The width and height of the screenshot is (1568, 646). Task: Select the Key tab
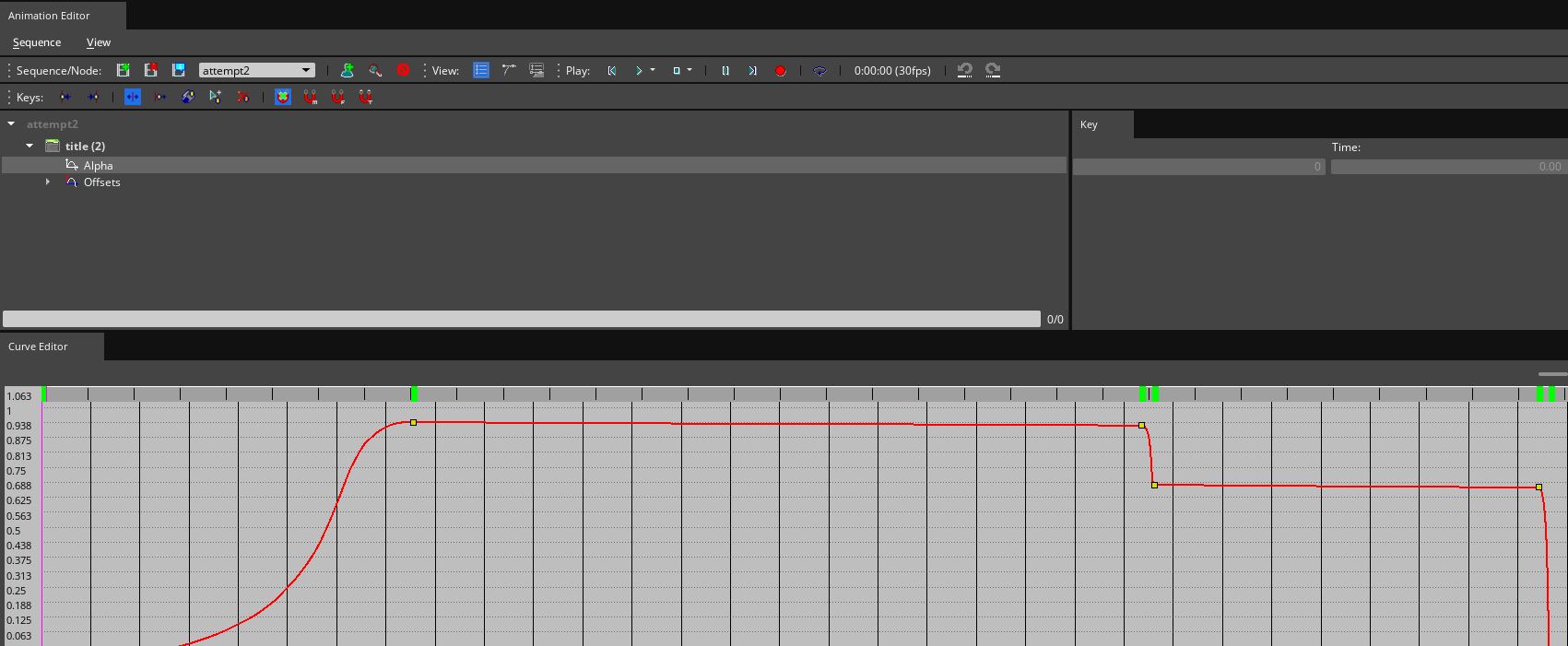tap(1102, 124)
